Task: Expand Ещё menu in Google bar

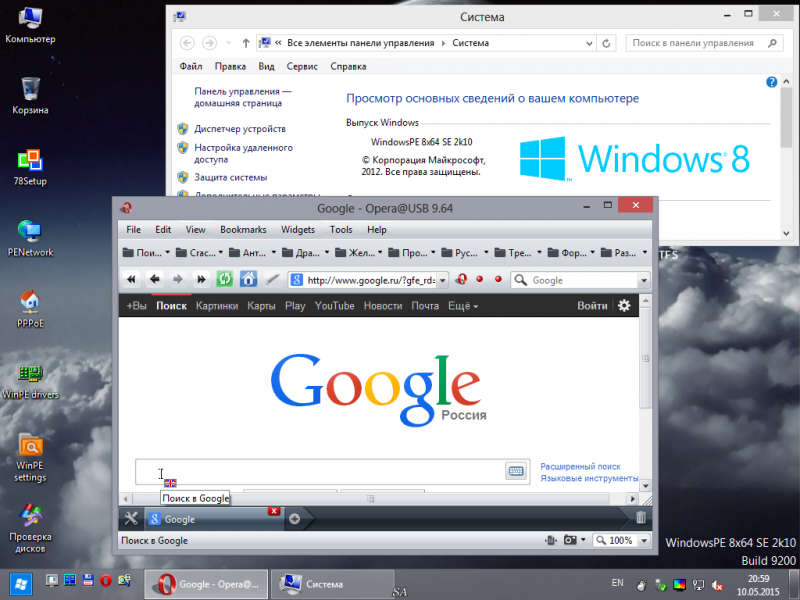Action: click(x=463, y=306)
